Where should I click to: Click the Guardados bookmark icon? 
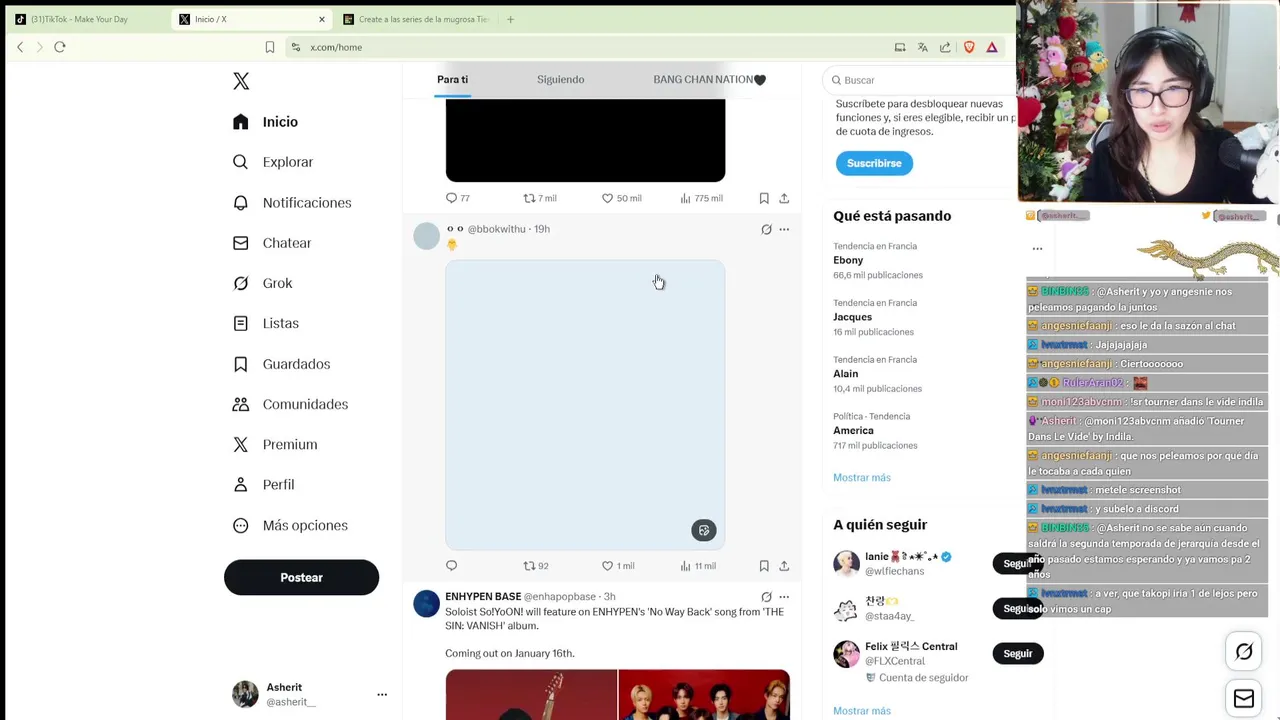click(x=240, y=364)
